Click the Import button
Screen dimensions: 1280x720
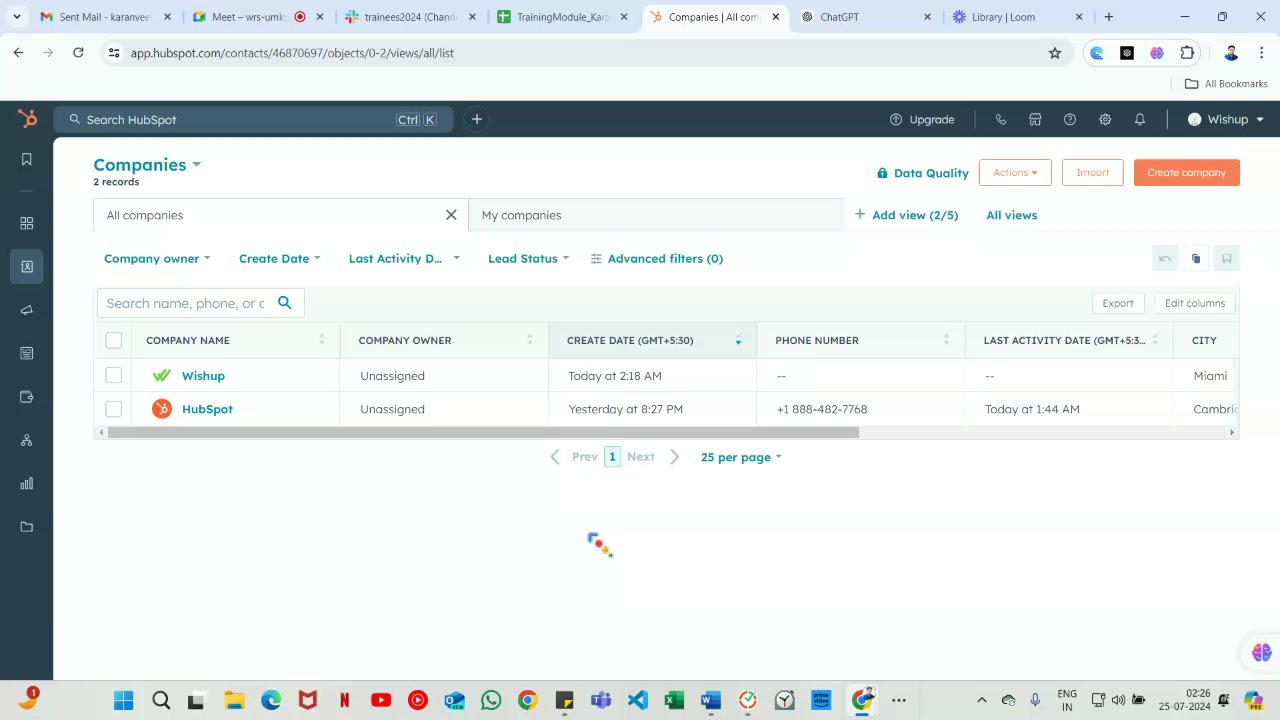click(1092, 173)
